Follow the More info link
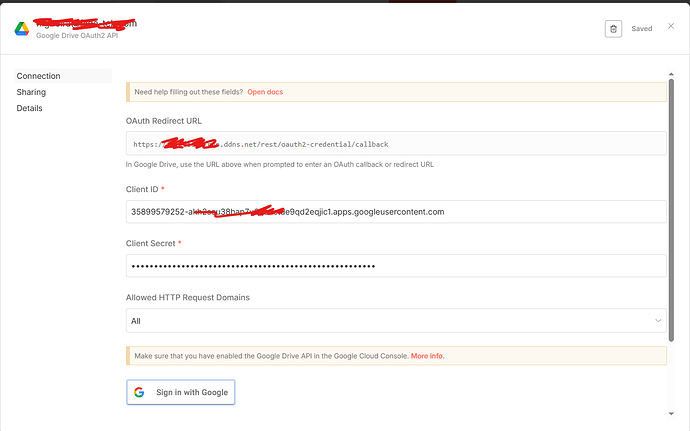 tap(427, 356)
